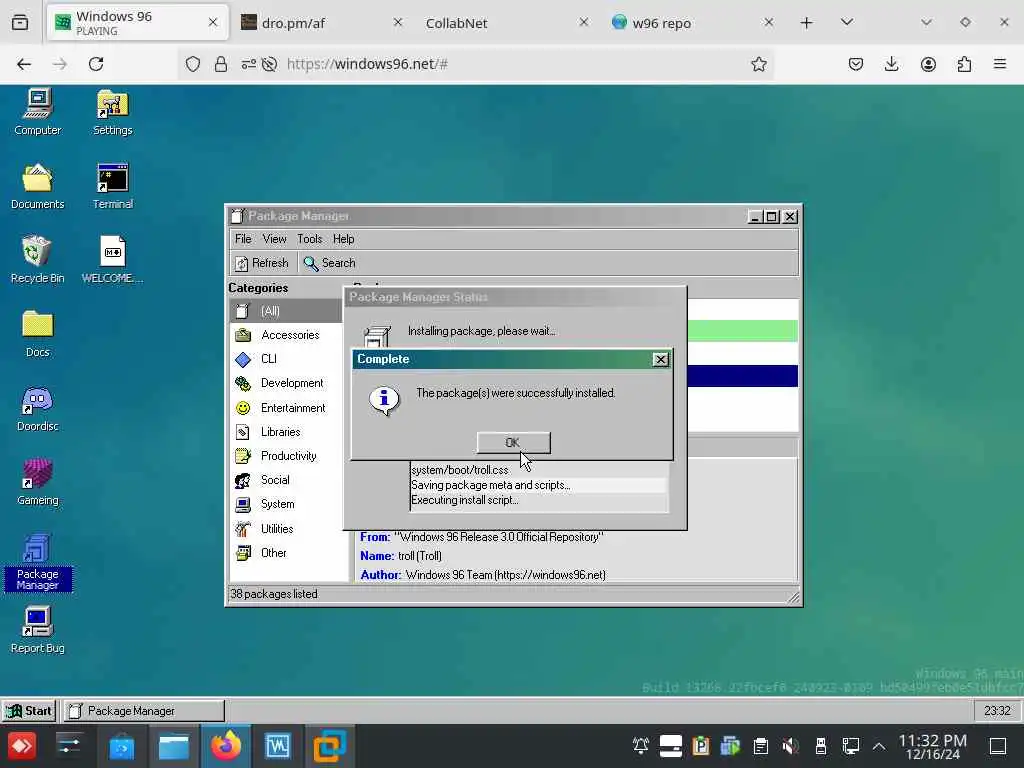This screenshot has width=1024, height=768.
Task: Expand the system tray hidden icons arrow
Action: point(879,746)
